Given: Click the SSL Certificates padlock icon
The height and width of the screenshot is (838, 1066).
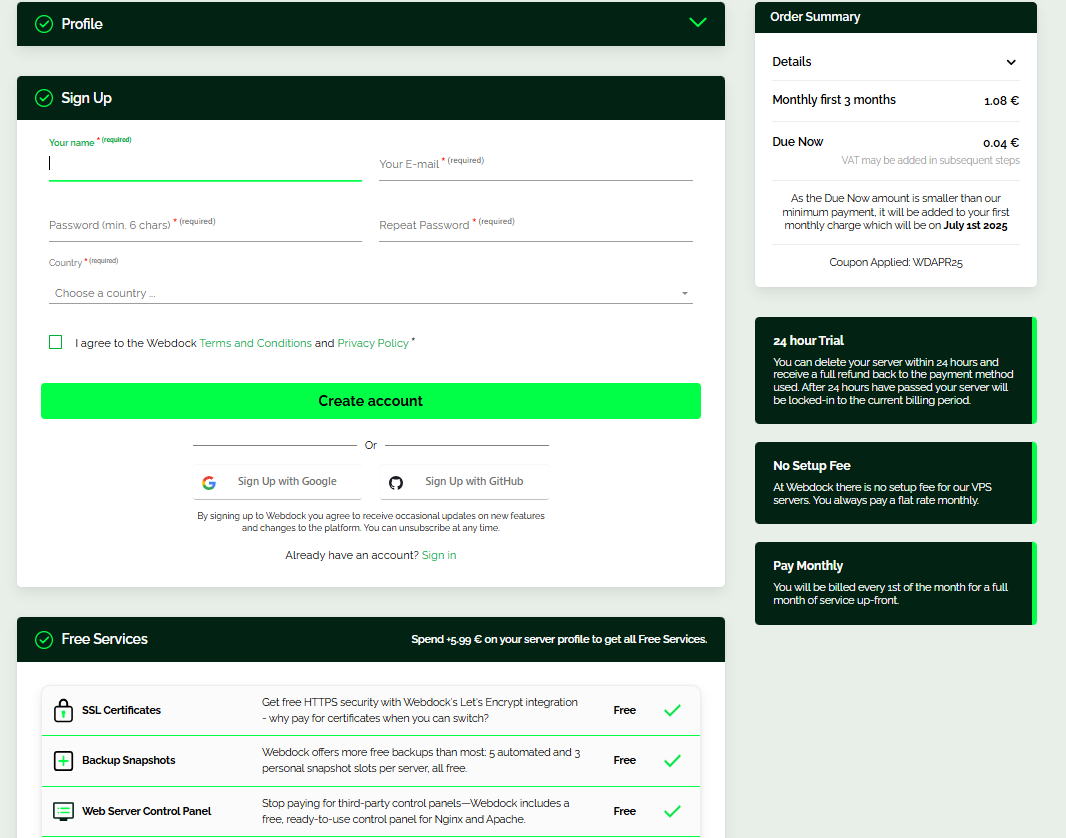Looking at the screenshot, I should (x=63, y=710).
